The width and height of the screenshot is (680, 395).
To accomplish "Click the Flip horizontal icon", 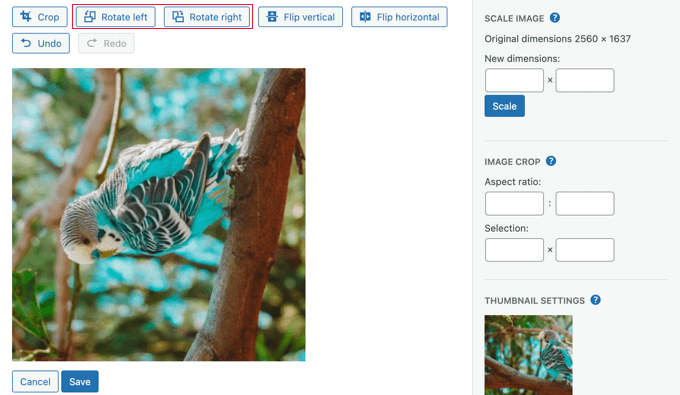I will (365, 17).
